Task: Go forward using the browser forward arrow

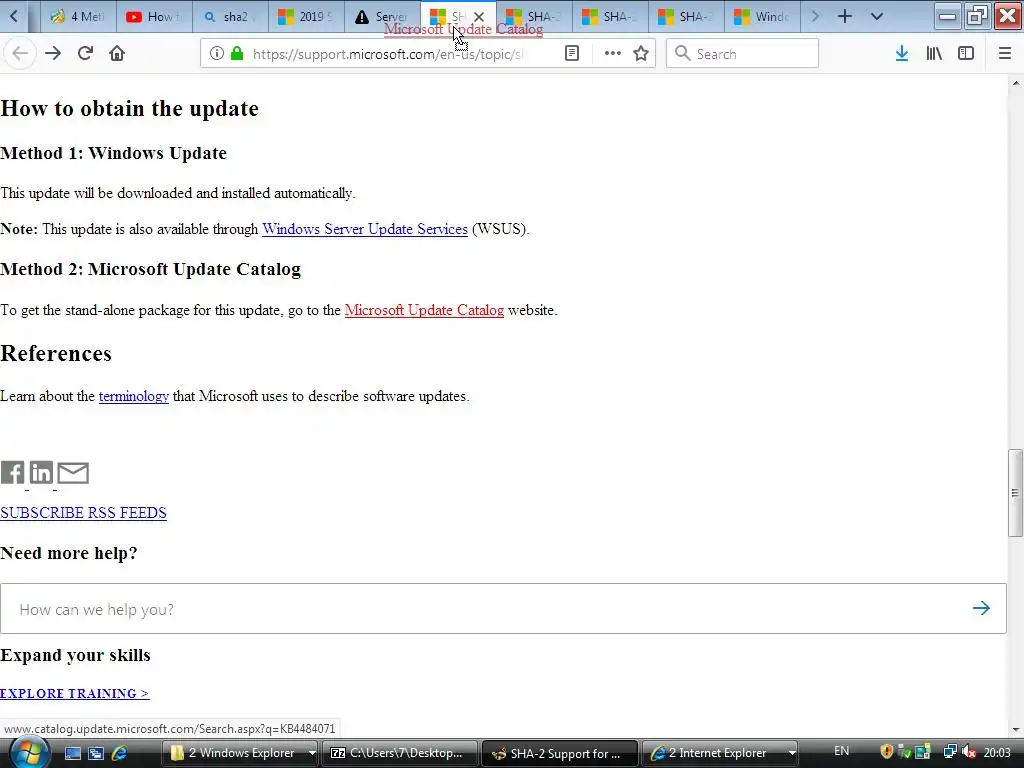Action: (x=53, y=54)
